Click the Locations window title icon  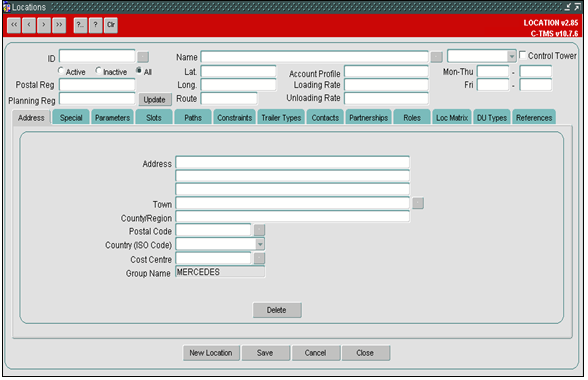pyautogui.click(x=6, y=7)
